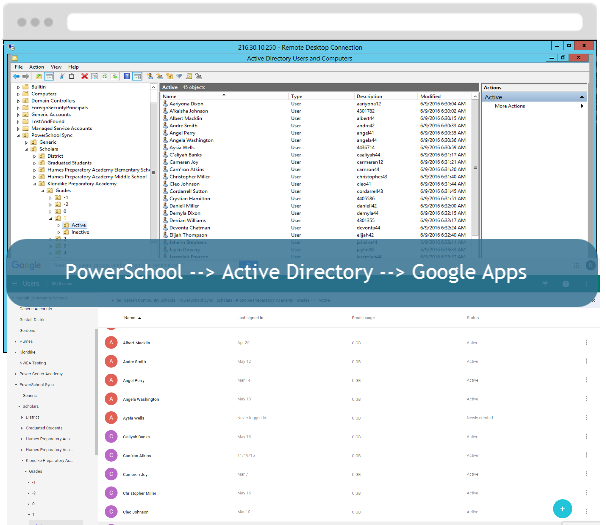
Task: Open Christopher Miller in Google users list
Action: pyautogui.click(x=140, y=493)
